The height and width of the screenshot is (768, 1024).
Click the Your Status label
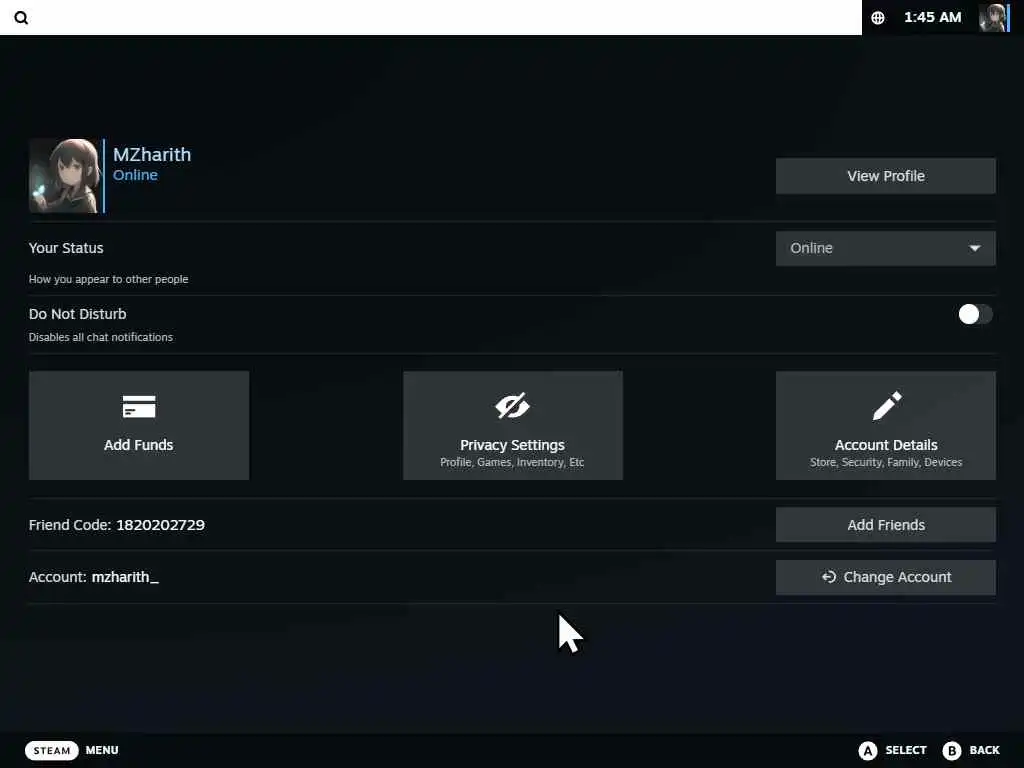tap(66, 248)
